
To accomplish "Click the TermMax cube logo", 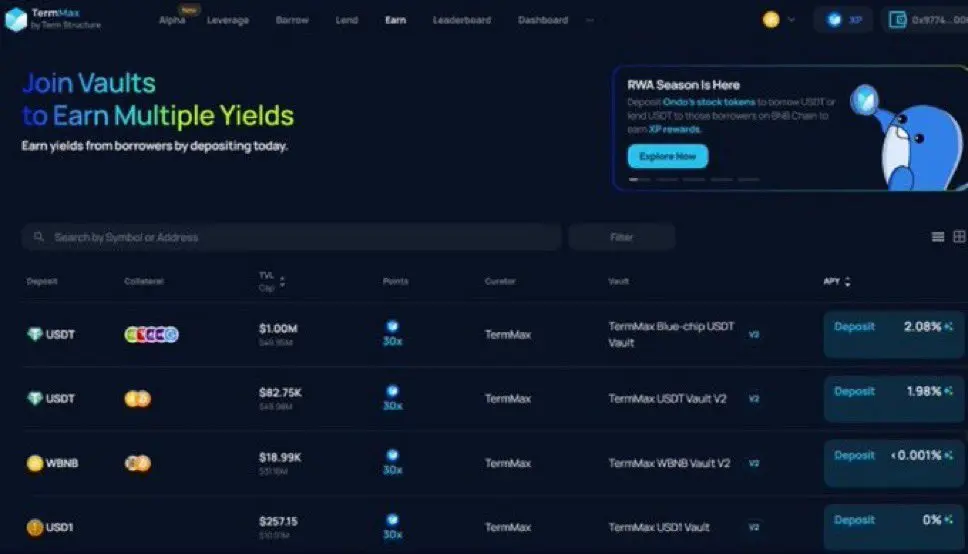I will click(16, 19).
